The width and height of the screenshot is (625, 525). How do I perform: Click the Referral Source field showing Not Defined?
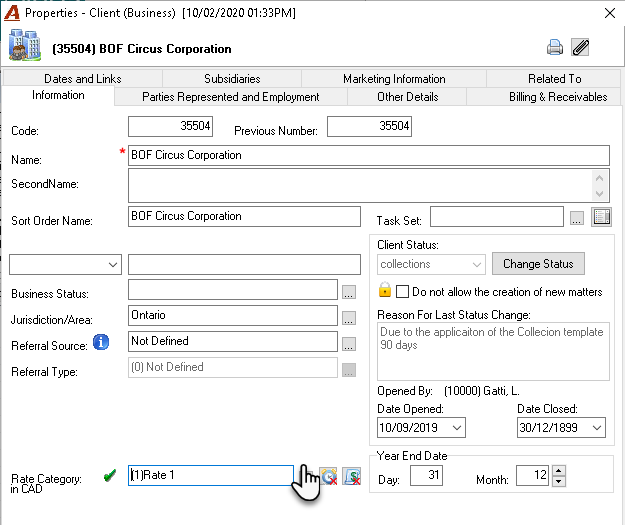pyautogui.click(x=233, y=341)
